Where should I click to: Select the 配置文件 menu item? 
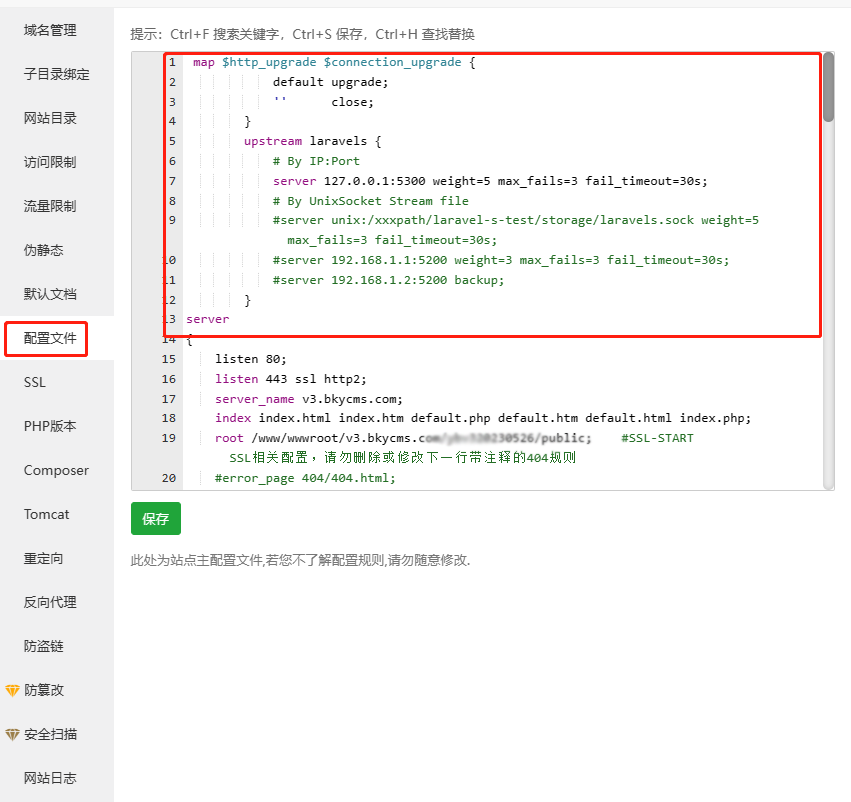pyautogui.click(x=50, y=338)
